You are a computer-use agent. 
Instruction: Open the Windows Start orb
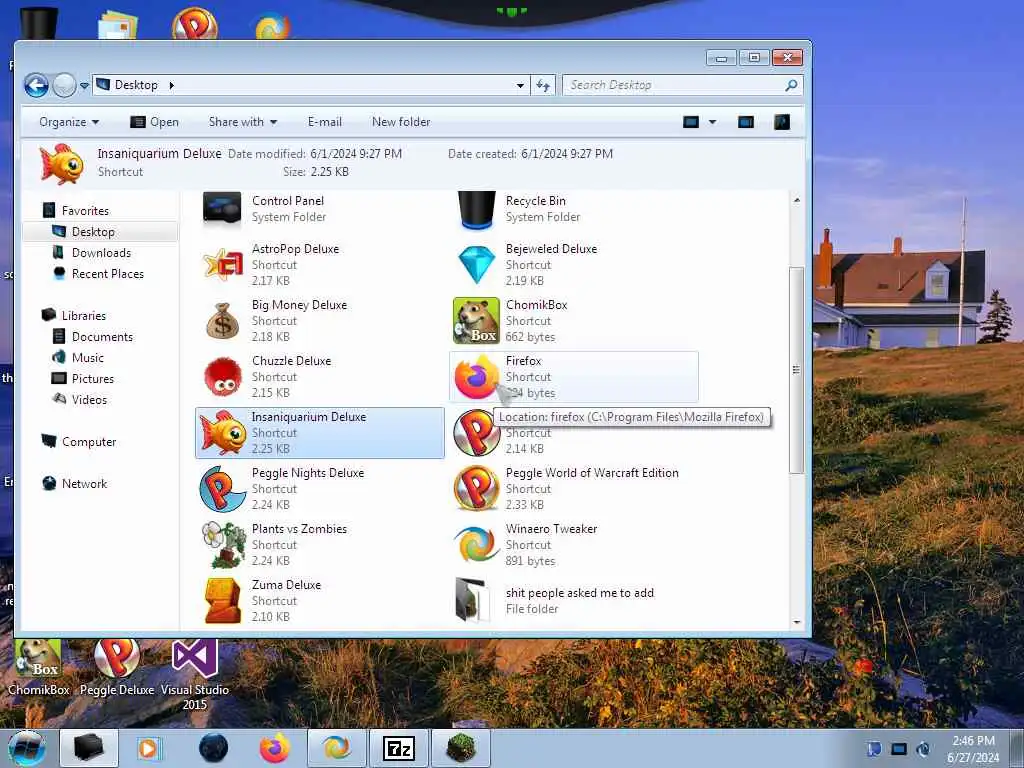point(27,748)
